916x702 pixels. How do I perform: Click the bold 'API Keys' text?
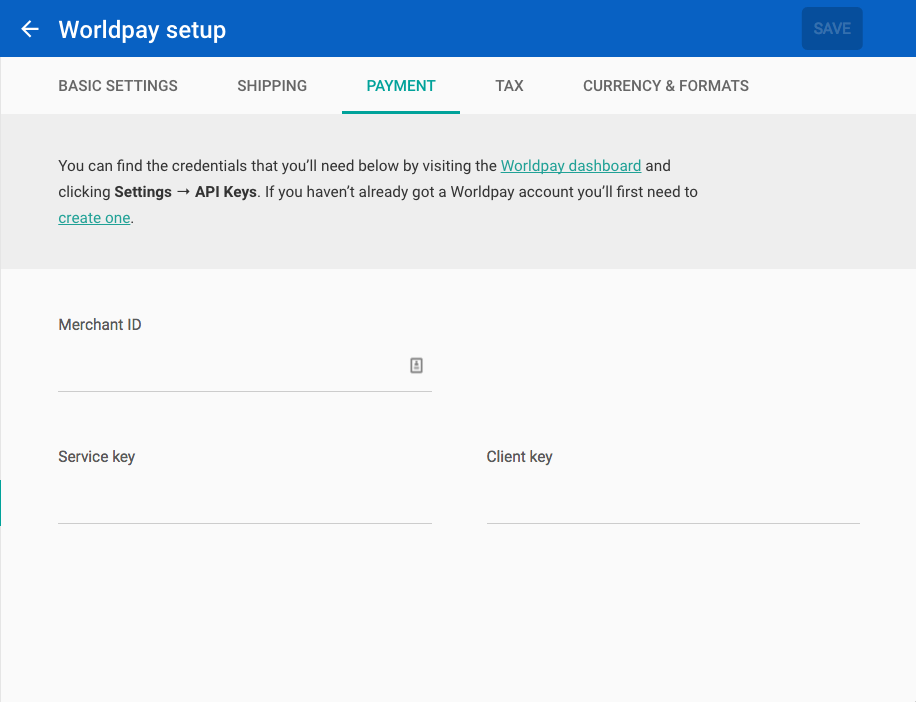pos(225,192)
